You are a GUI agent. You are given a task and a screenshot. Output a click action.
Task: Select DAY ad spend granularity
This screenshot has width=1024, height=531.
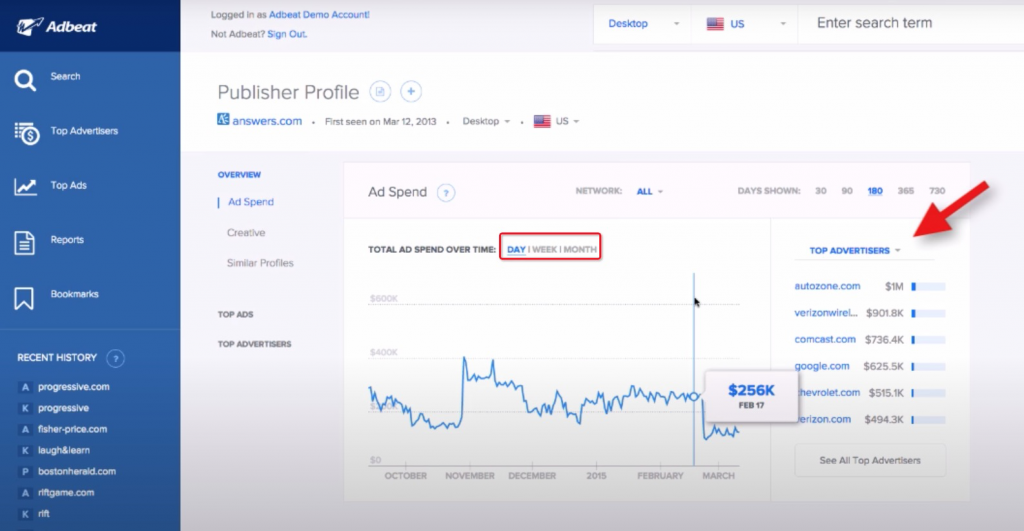[516, 249]
